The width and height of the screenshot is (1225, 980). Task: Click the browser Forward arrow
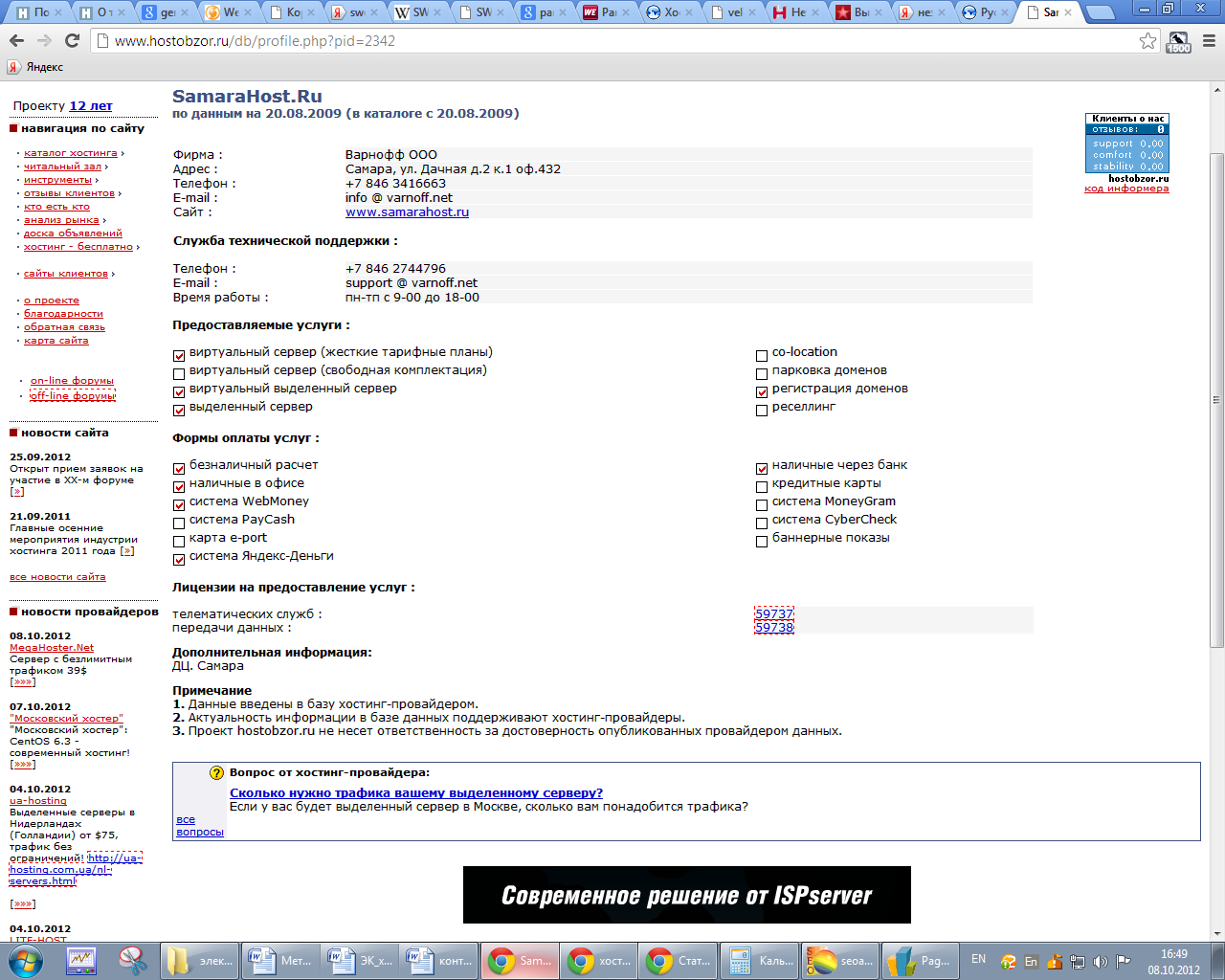pos(44,41)
